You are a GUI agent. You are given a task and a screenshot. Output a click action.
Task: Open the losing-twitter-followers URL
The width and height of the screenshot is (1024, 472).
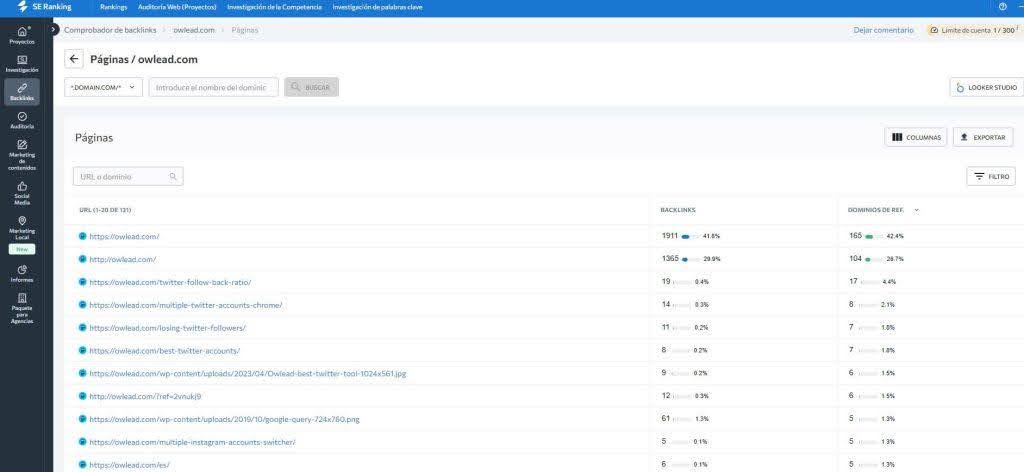coord(168,328)
